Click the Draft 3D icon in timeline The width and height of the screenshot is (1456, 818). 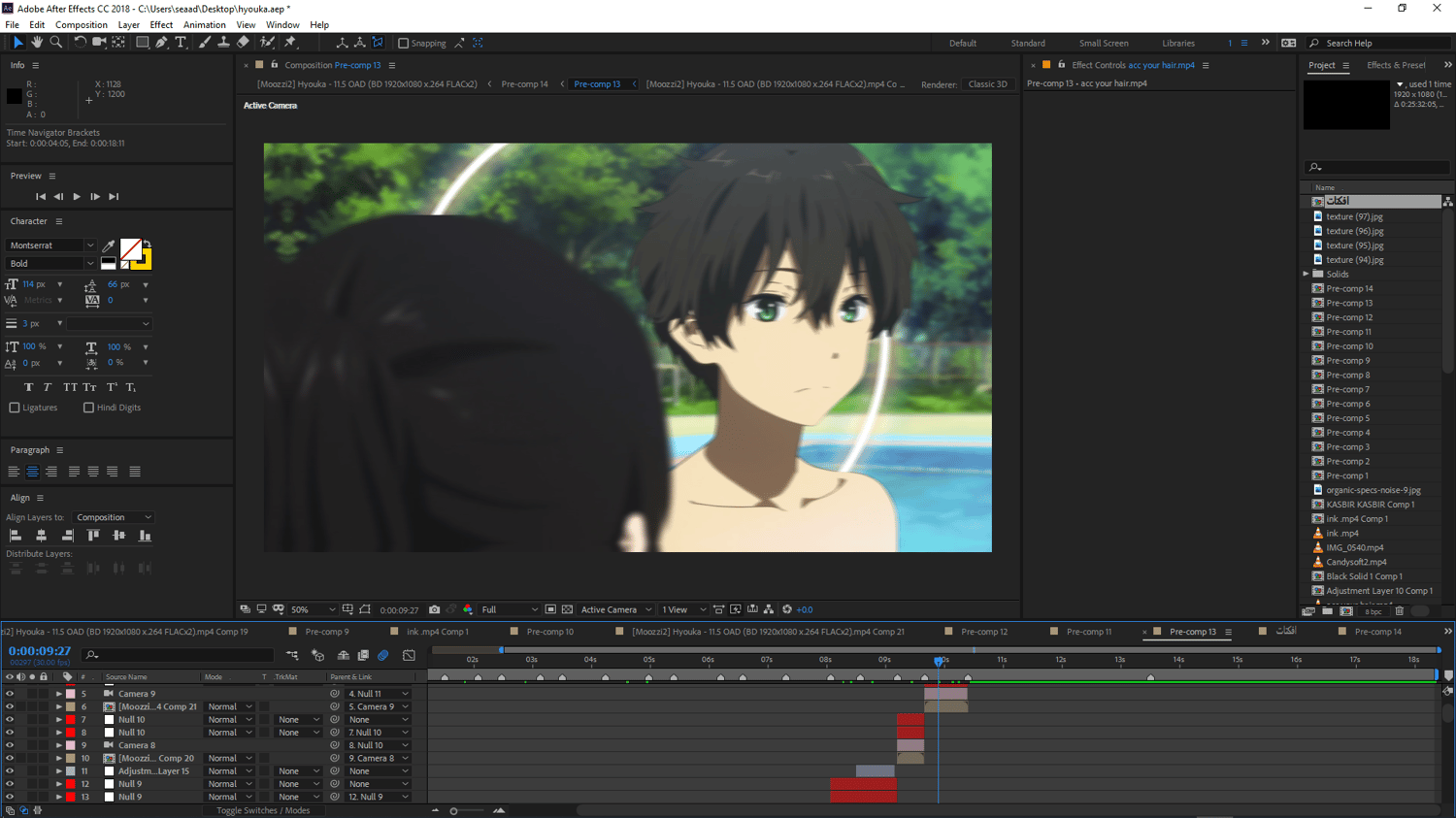(x=318, y=656)
